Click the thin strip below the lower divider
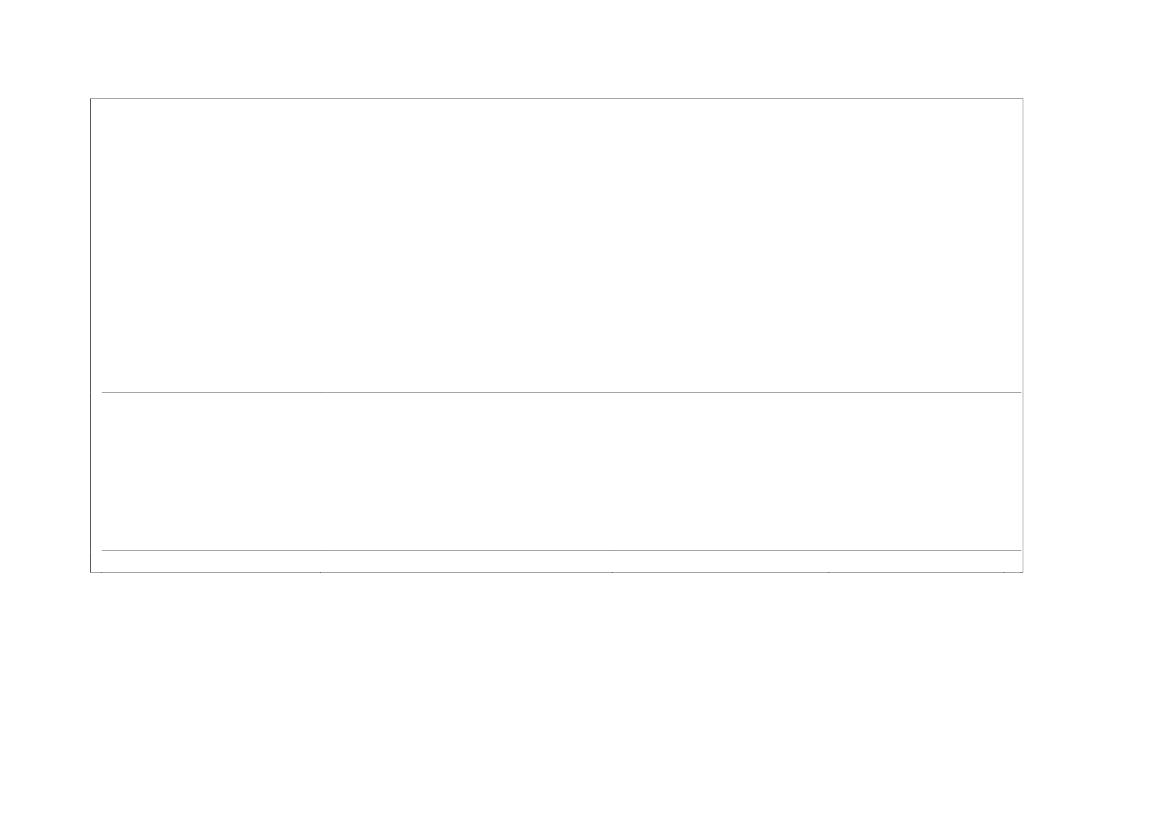 556,561
